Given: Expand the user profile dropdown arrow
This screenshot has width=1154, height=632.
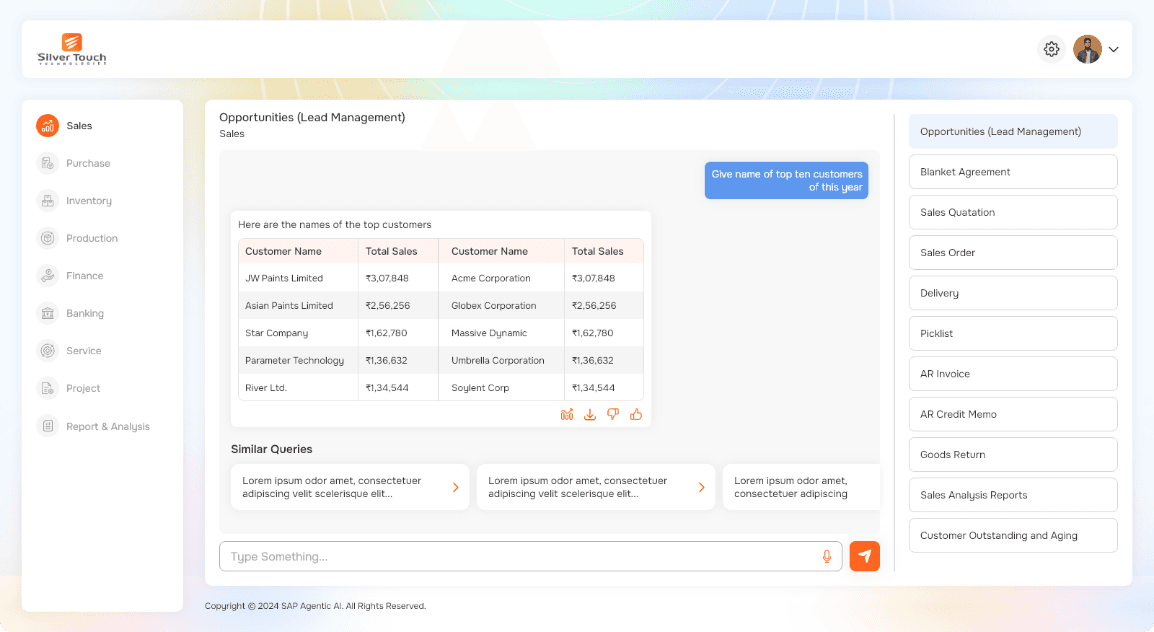Looking at the screenshot, I should coord(1114,49).
